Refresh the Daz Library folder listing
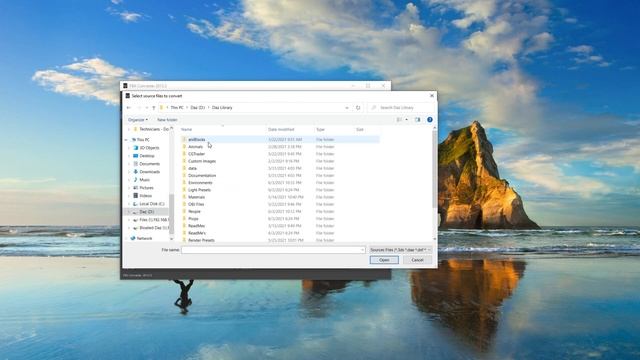Screen dimensions: 640x360 coord(358,108)
